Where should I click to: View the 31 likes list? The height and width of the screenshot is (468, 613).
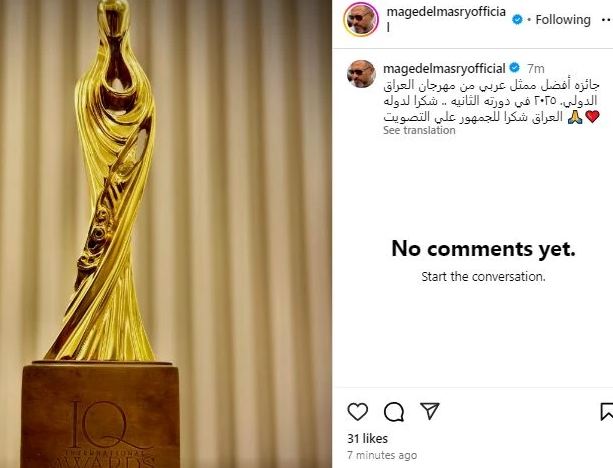pos(367,438)
